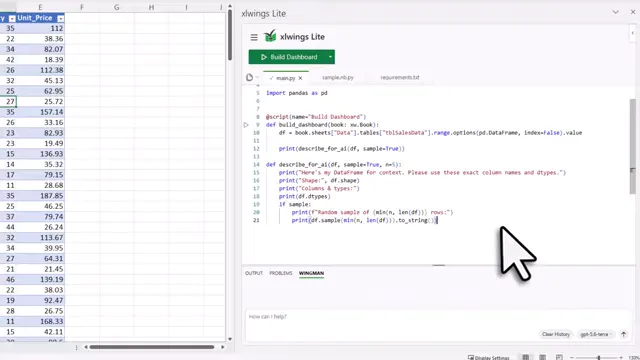Select column G header
Screen dimensions: 640x360
(117, 7)
